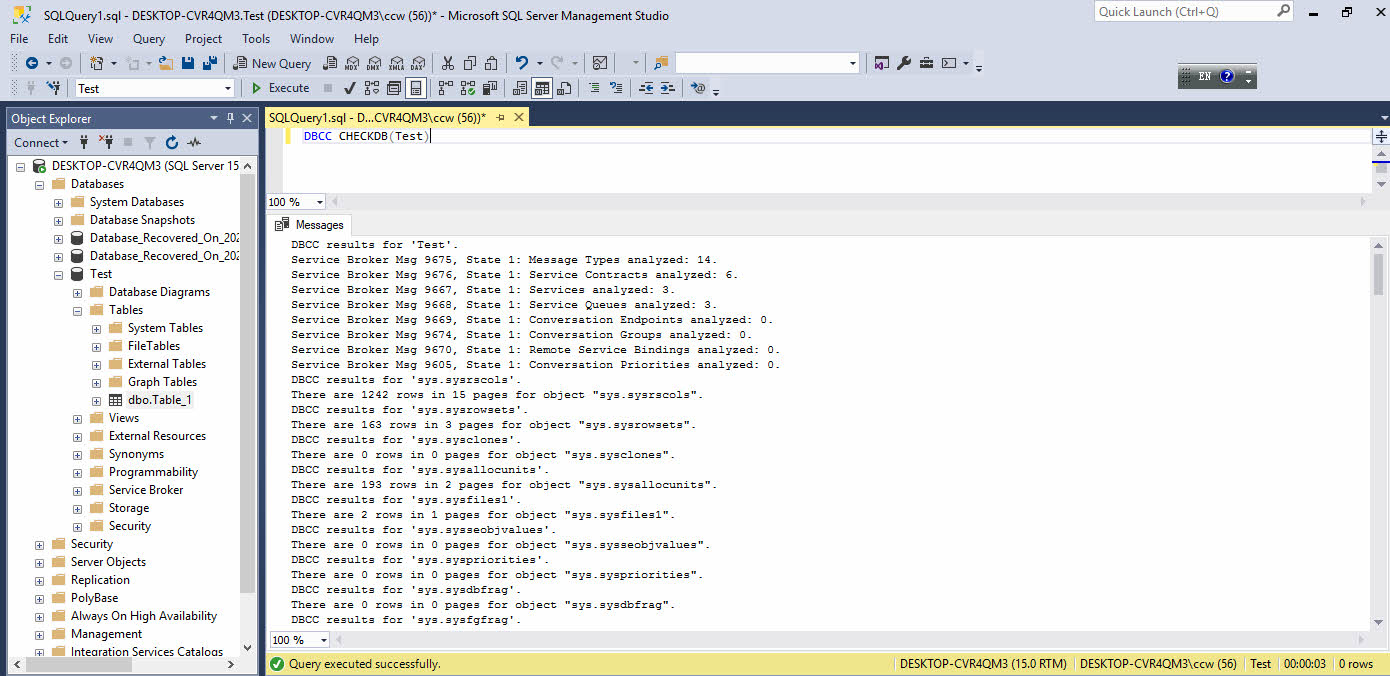Toggle Results to Text output mode

point(520,88)
